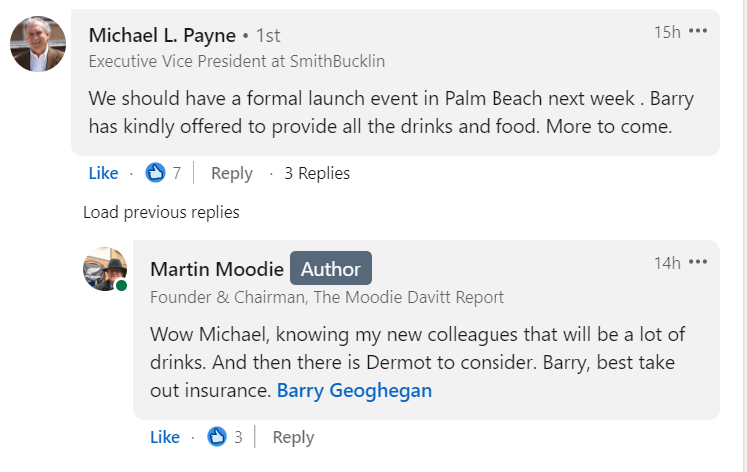747x472 pixels.
Task: Open Michael L. Payne's name link
Action: coord(162,36)
